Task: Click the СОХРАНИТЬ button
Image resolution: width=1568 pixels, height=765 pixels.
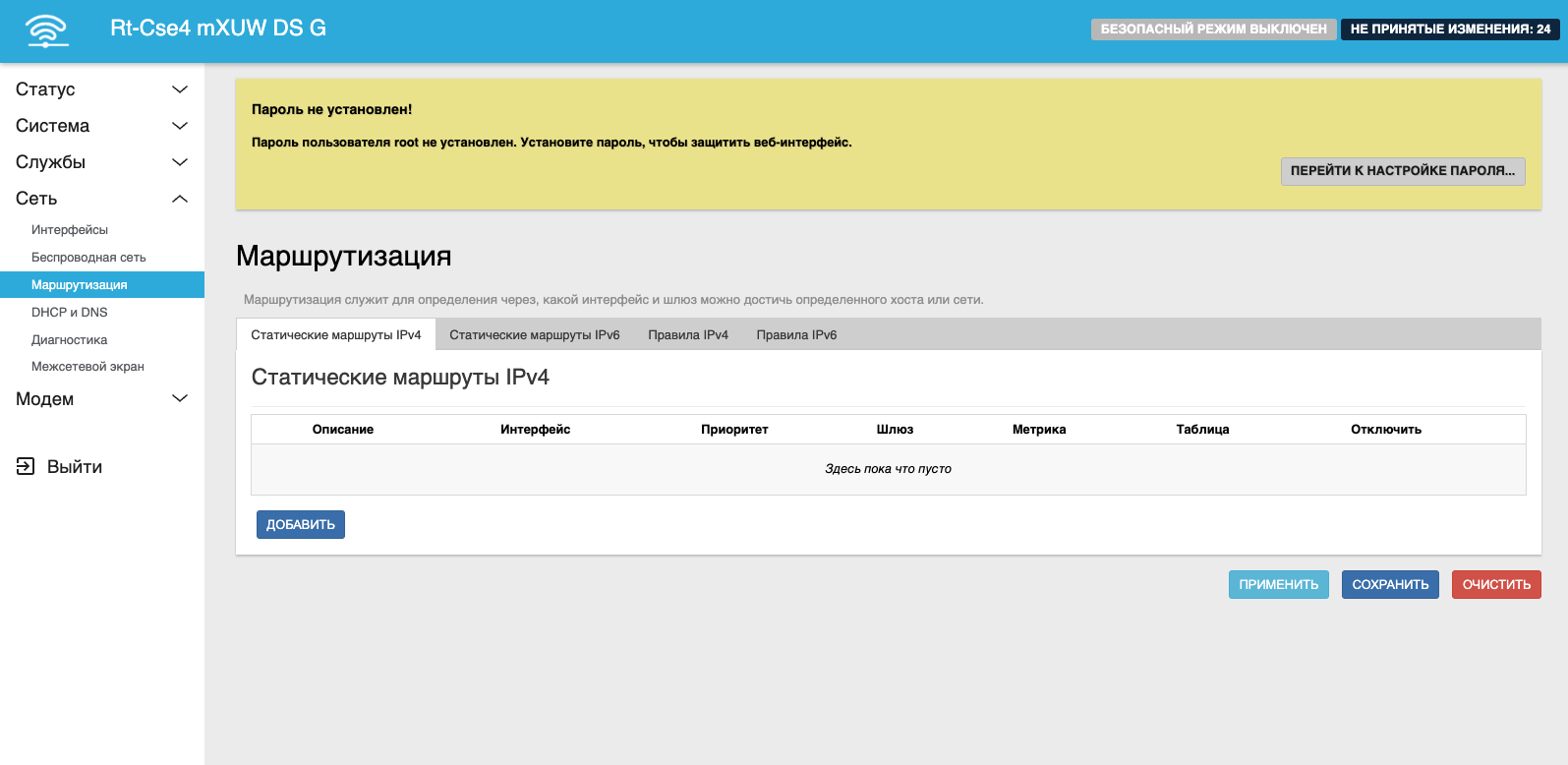Action: pyautogui.click(x=1390, y=585)
